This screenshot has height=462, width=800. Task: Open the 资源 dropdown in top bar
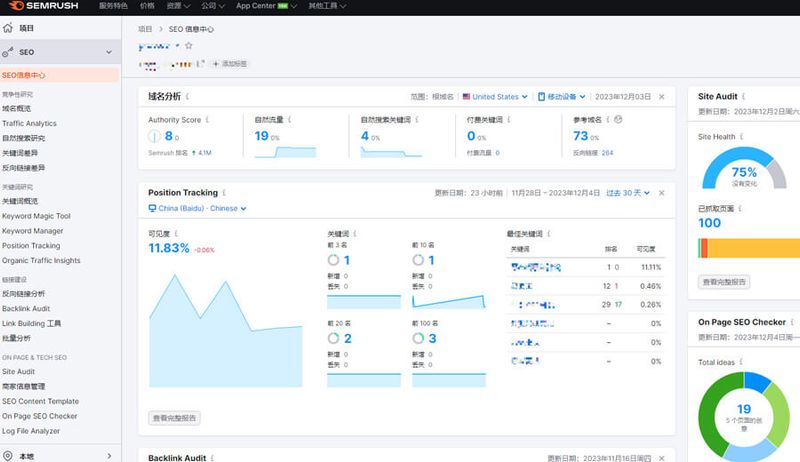179,6
